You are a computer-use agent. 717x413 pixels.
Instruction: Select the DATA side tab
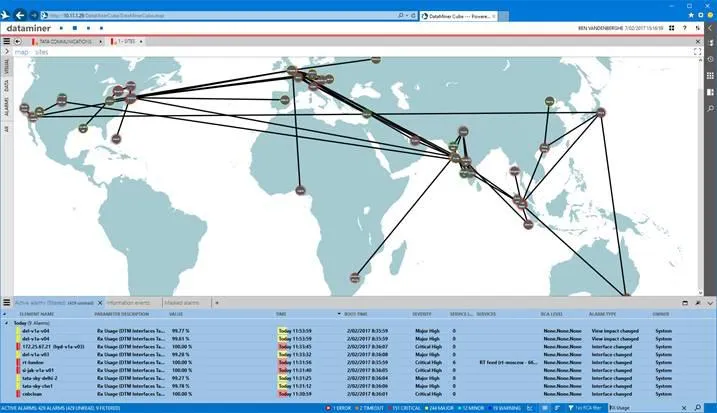tap(6, 86)
